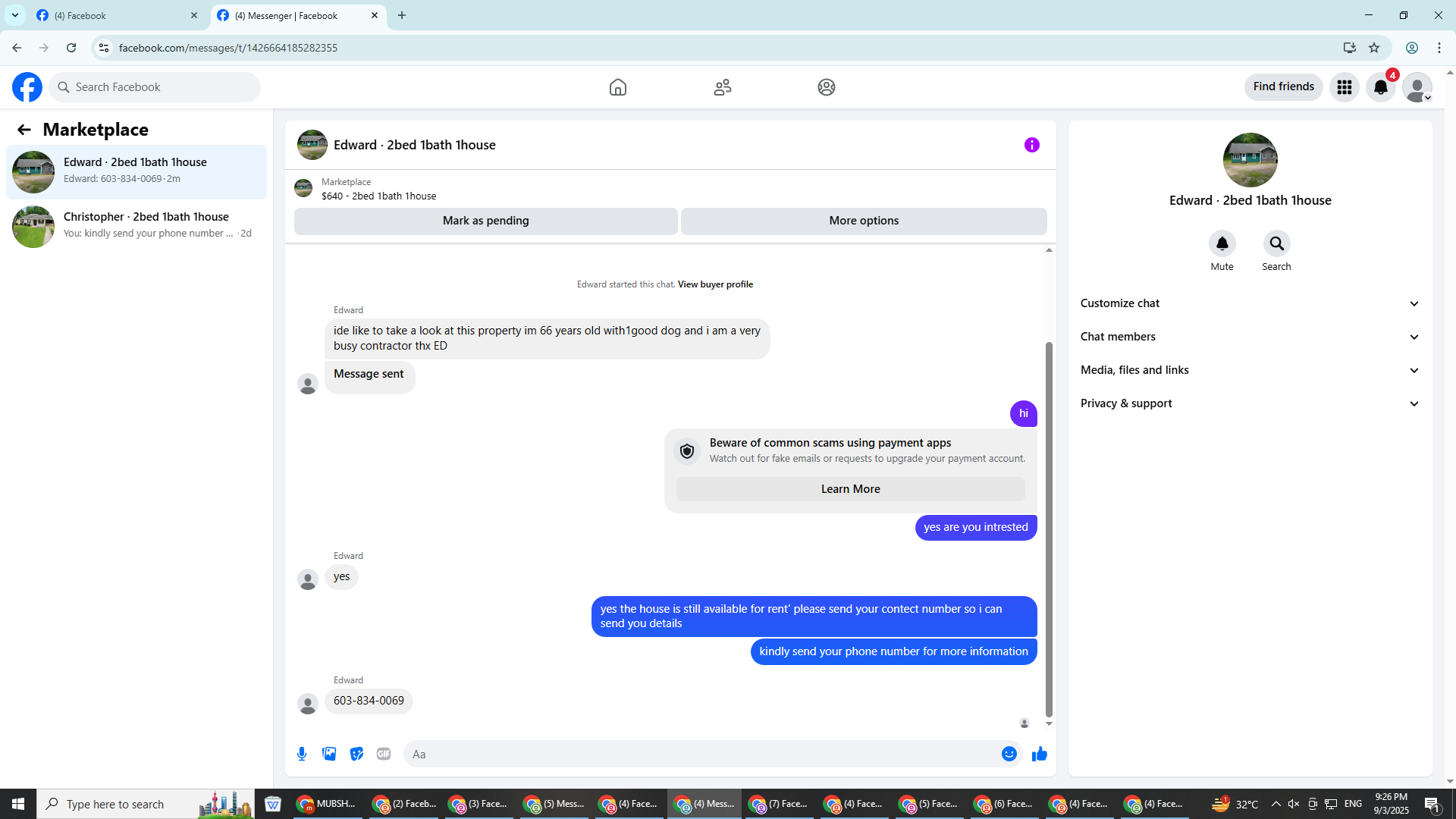This screenshot has width=1456, height=819.
Task: Open the $640 2bed 1bath 1house listing
Action: (x=379, y=196)
